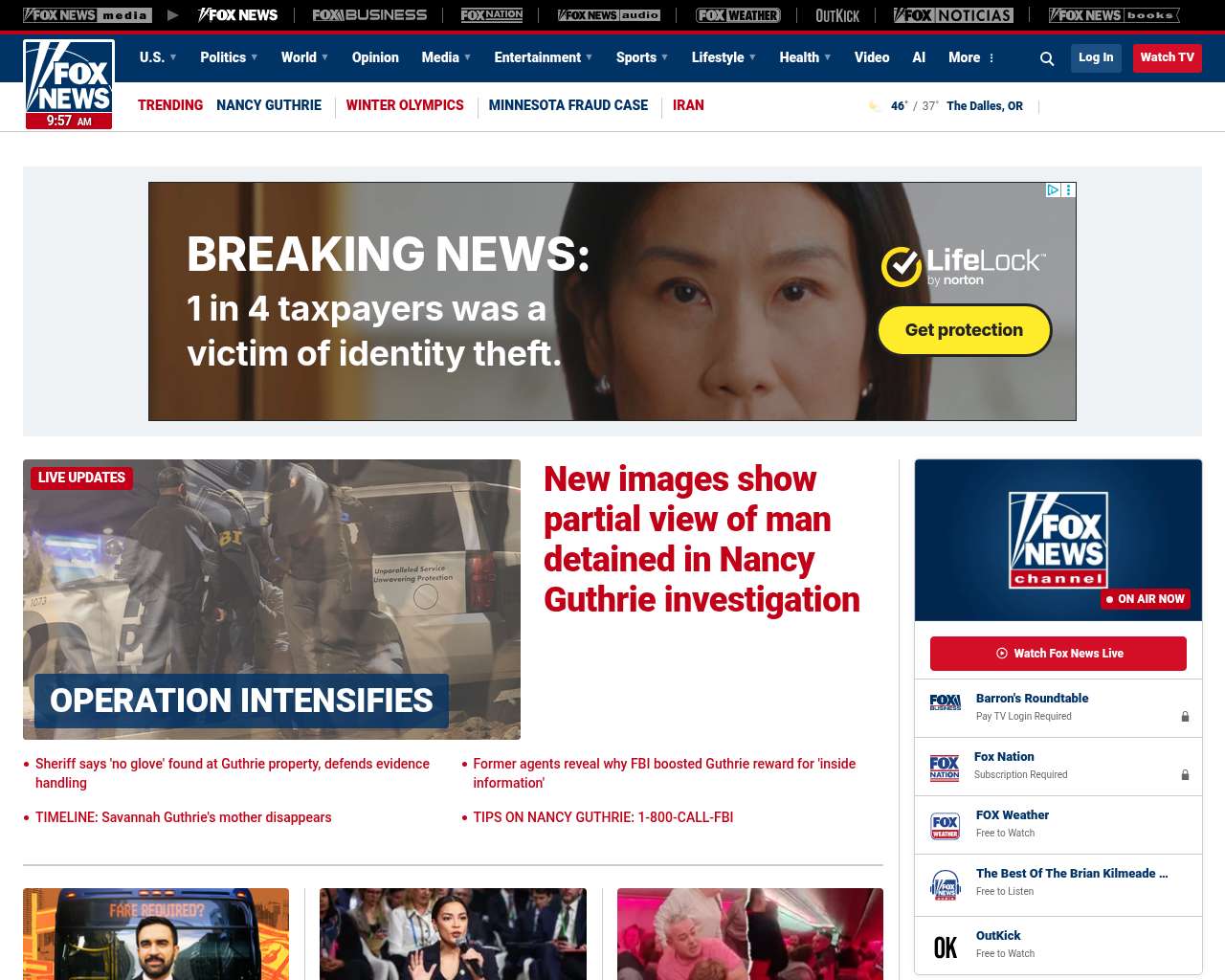
Task: Click the AdChoices icon on LifeLock ad
Action: pyautogui.click(x=1053, y=189)
